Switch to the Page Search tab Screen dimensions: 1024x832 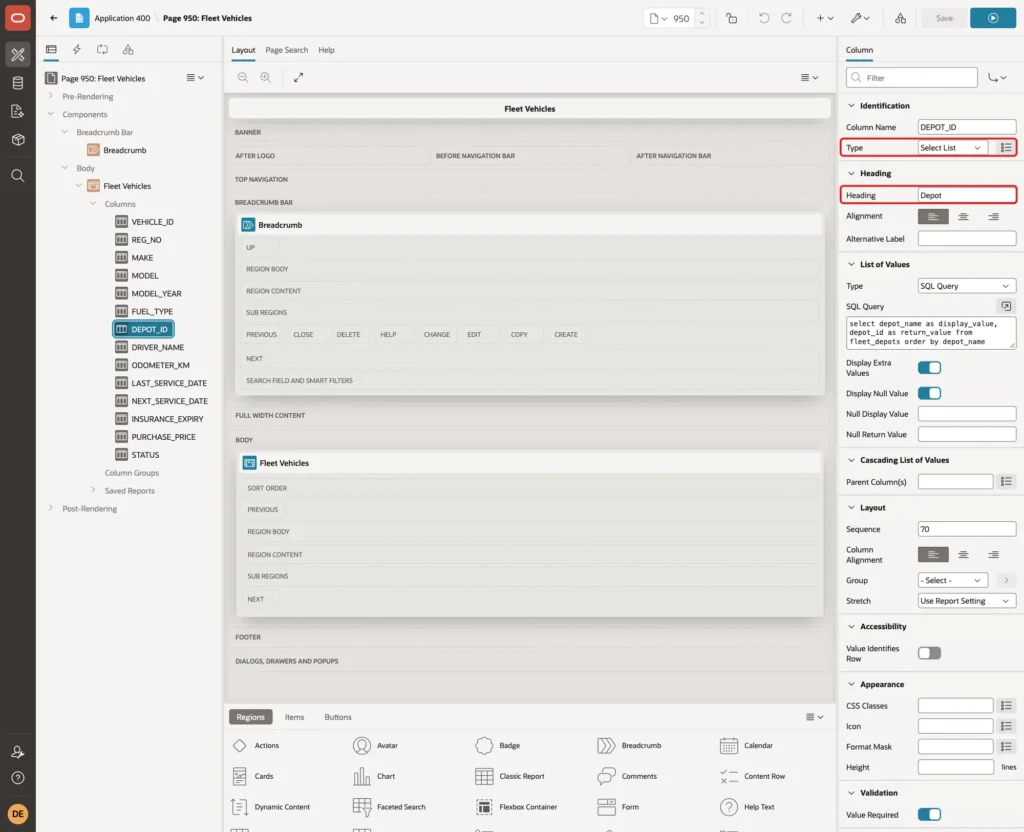[x=286, y=50]
